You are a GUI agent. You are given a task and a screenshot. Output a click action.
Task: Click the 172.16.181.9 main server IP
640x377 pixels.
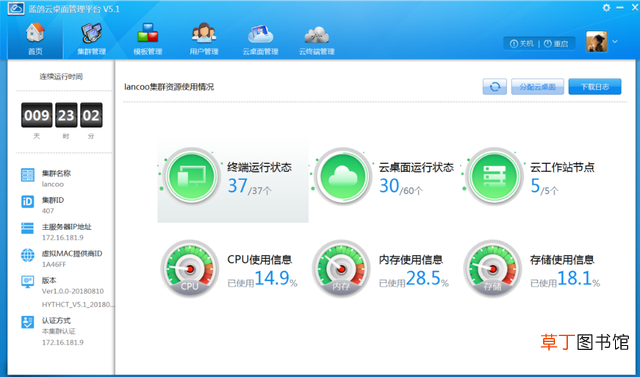click(62, 237)
